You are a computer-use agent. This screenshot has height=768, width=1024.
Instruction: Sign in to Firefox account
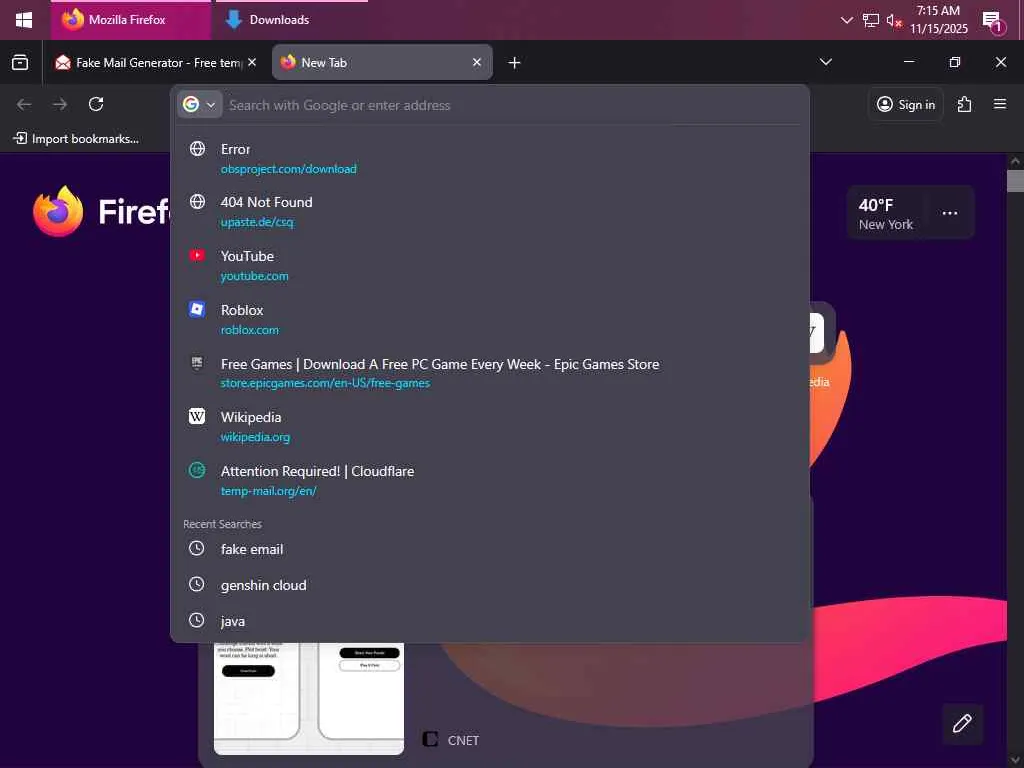click(x=905, y=104)
